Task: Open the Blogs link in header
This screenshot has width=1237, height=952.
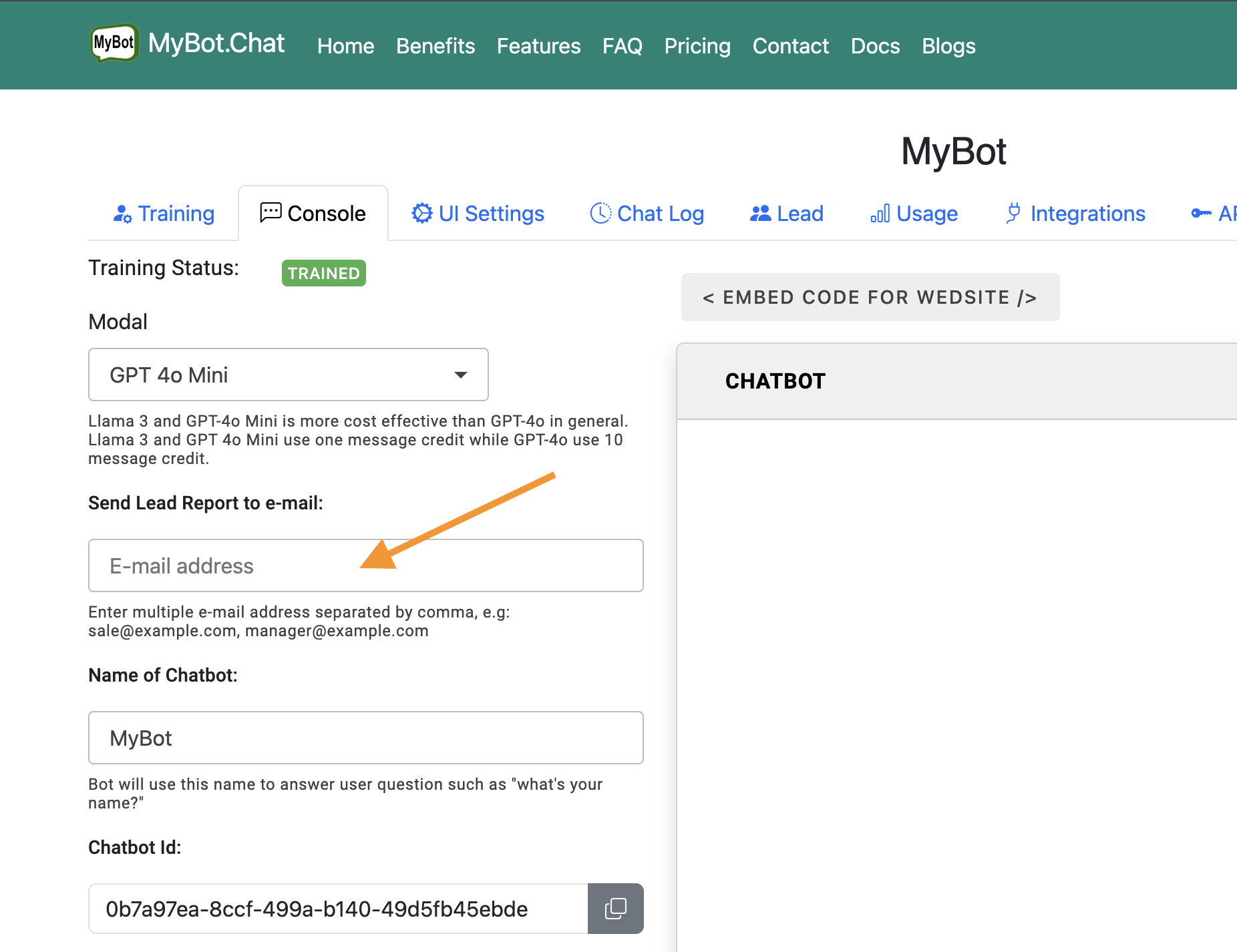Action: [948, 46]
